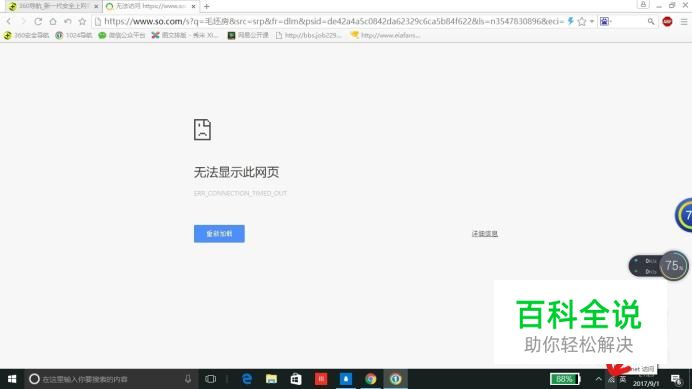Open the red ad-blocker extension icon
The image size is (692, 389).
tap(667, 21)
